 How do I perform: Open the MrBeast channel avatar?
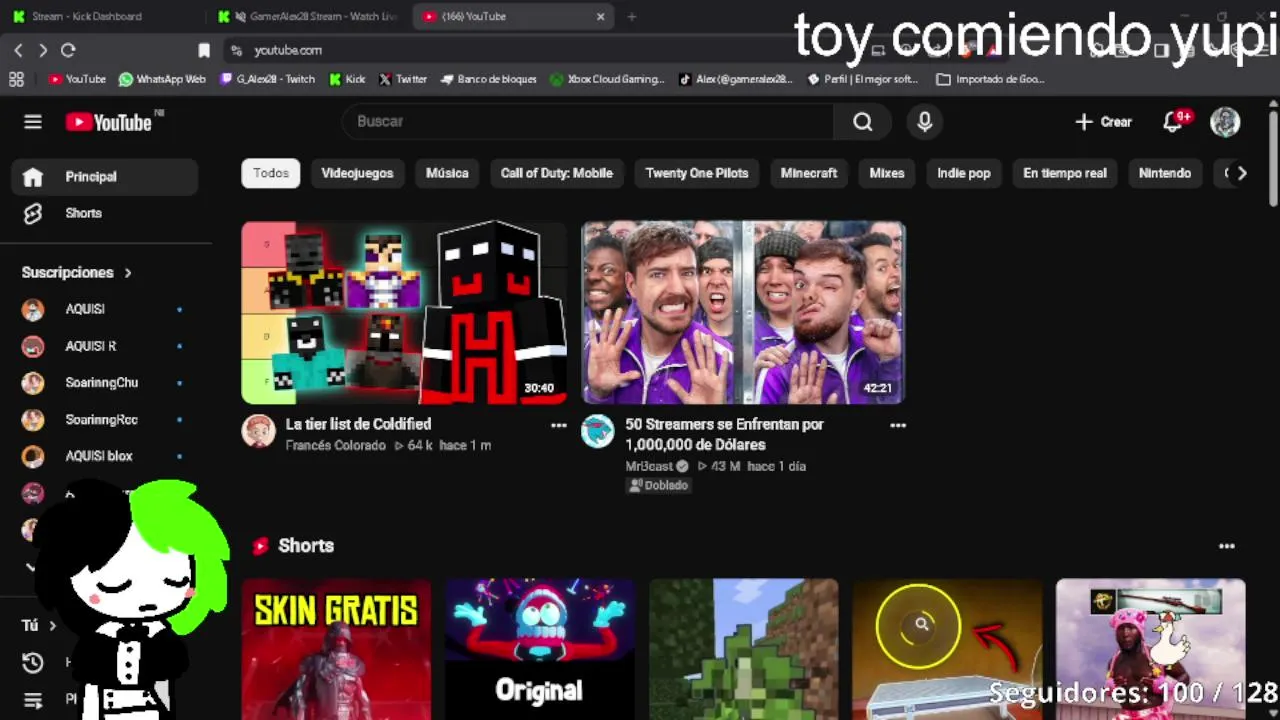pyautogui.click(x=598, y=431)
